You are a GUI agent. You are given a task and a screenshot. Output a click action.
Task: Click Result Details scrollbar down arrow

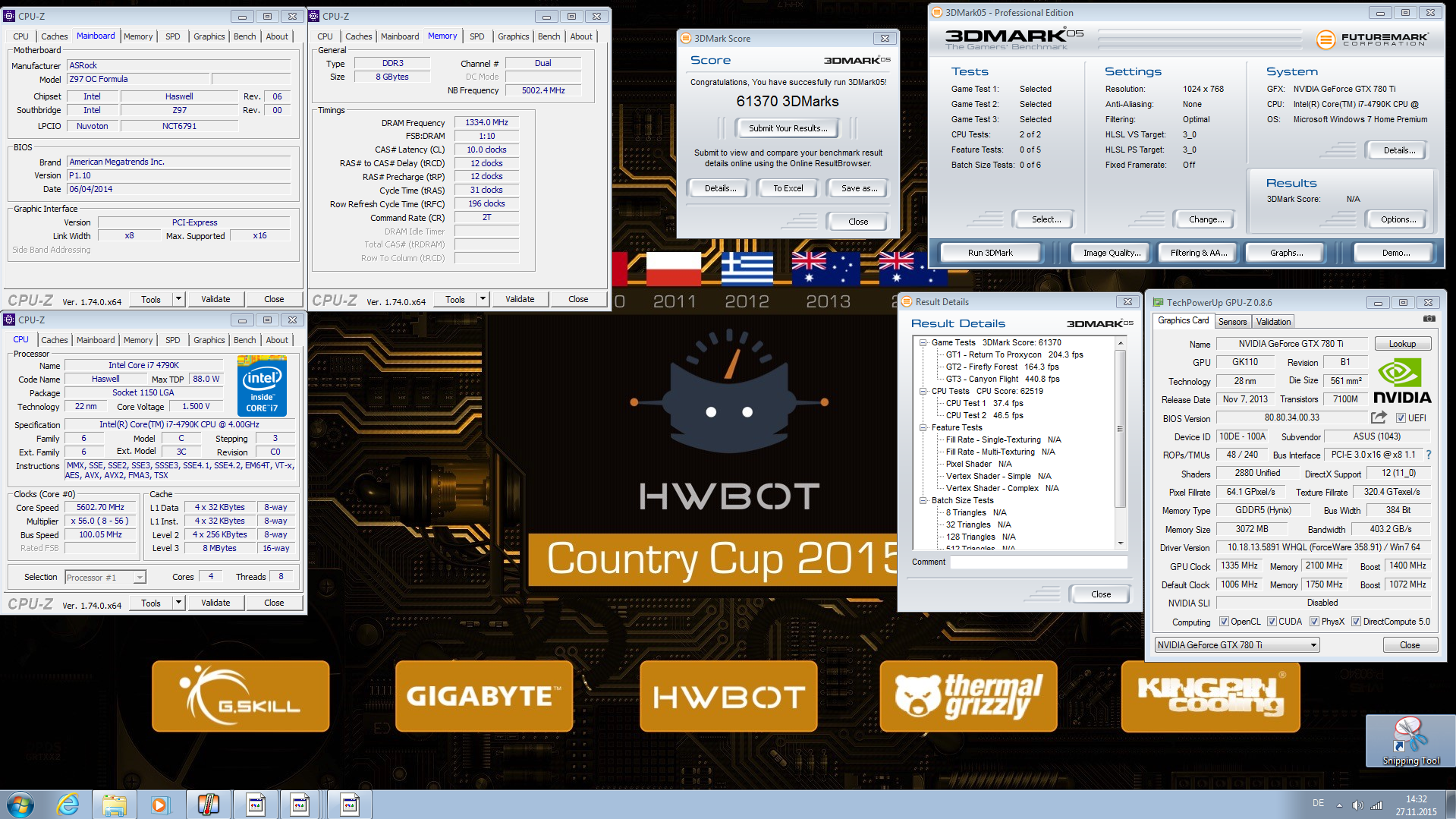1121,543
